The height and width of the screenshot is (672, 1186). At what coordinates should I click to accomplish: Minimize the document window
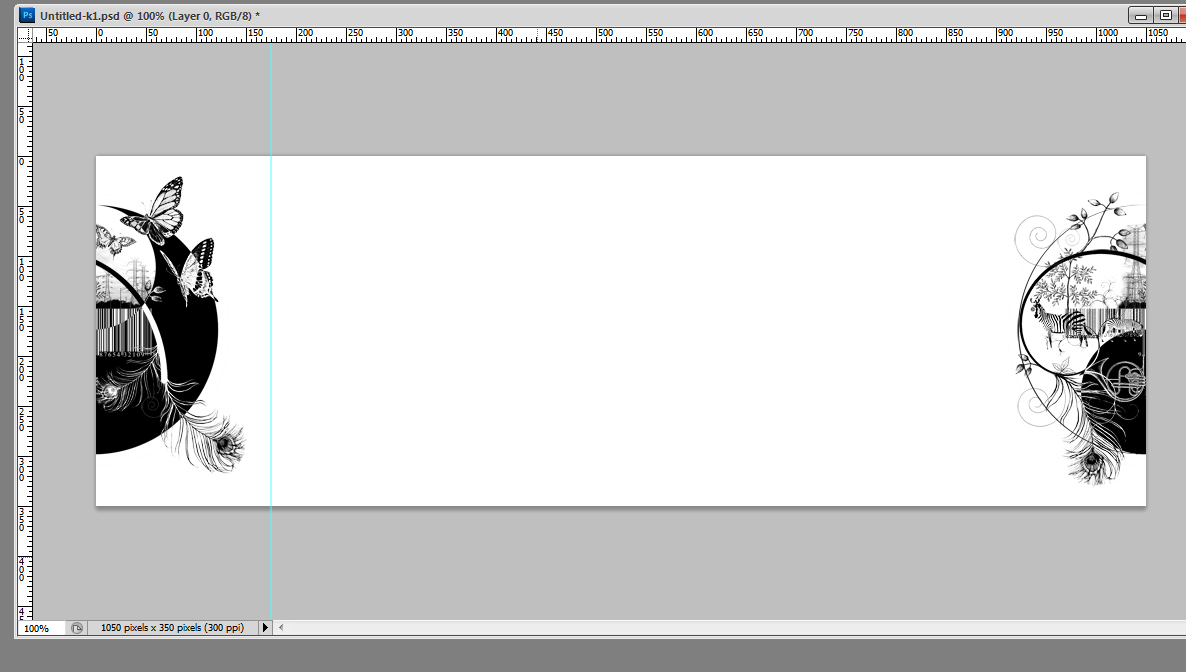1140,16
